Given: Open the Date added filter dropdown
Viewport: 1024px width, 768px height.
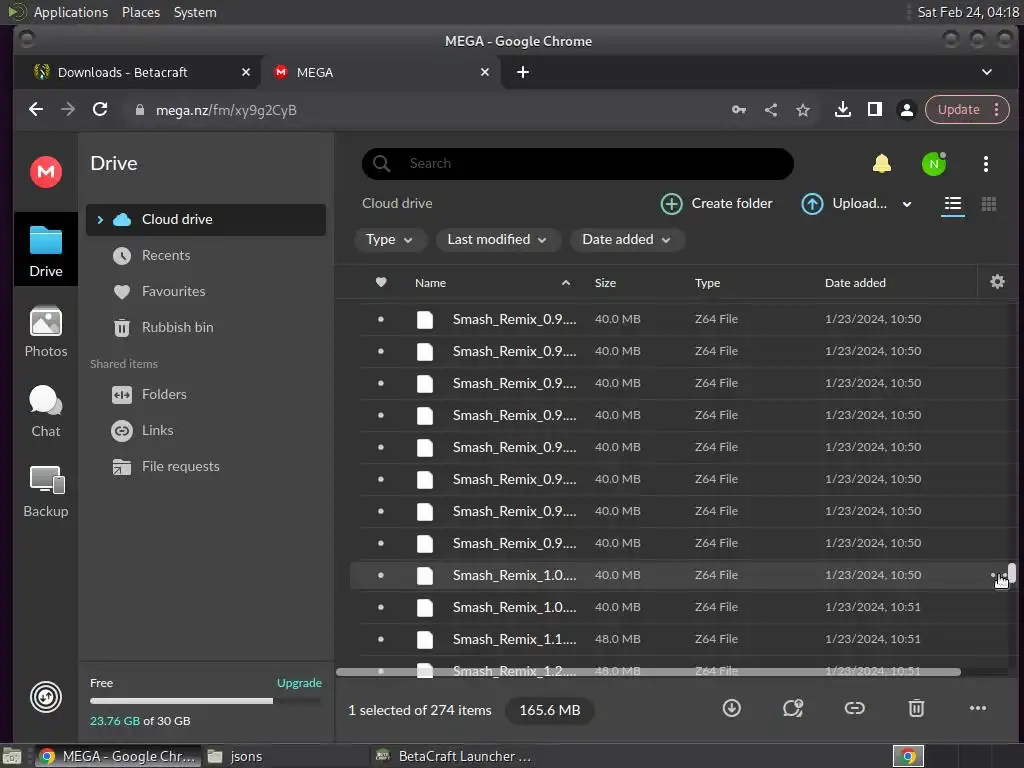Looking at the screenshot, I should coord(627,240).
